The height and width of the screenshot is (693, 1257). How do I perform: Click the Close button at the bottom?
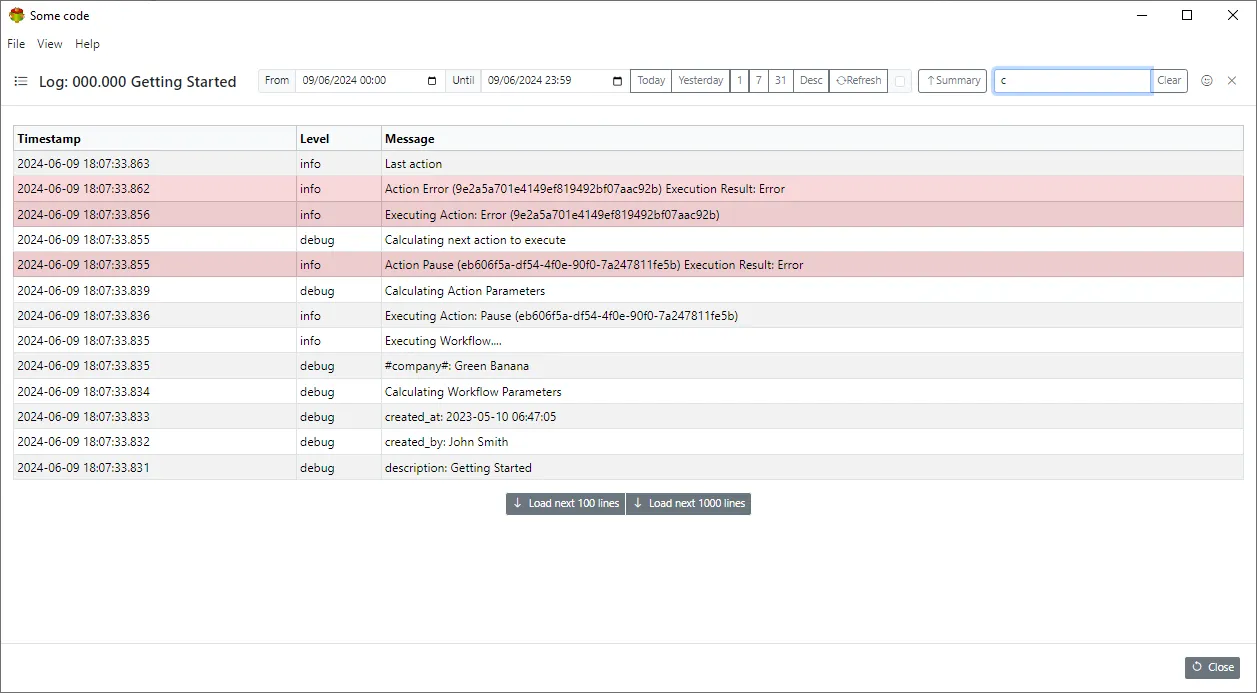pyautogui.click(x=1212, y=667)
